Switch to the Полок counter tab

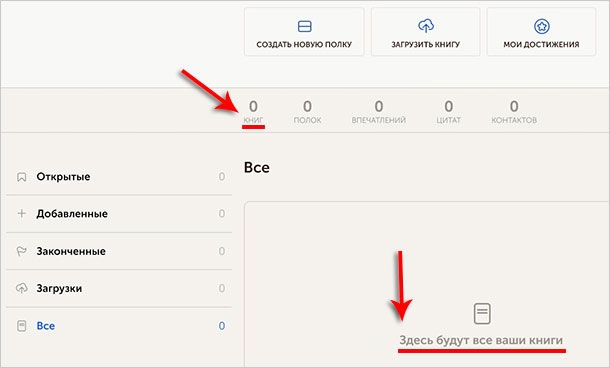307,111
